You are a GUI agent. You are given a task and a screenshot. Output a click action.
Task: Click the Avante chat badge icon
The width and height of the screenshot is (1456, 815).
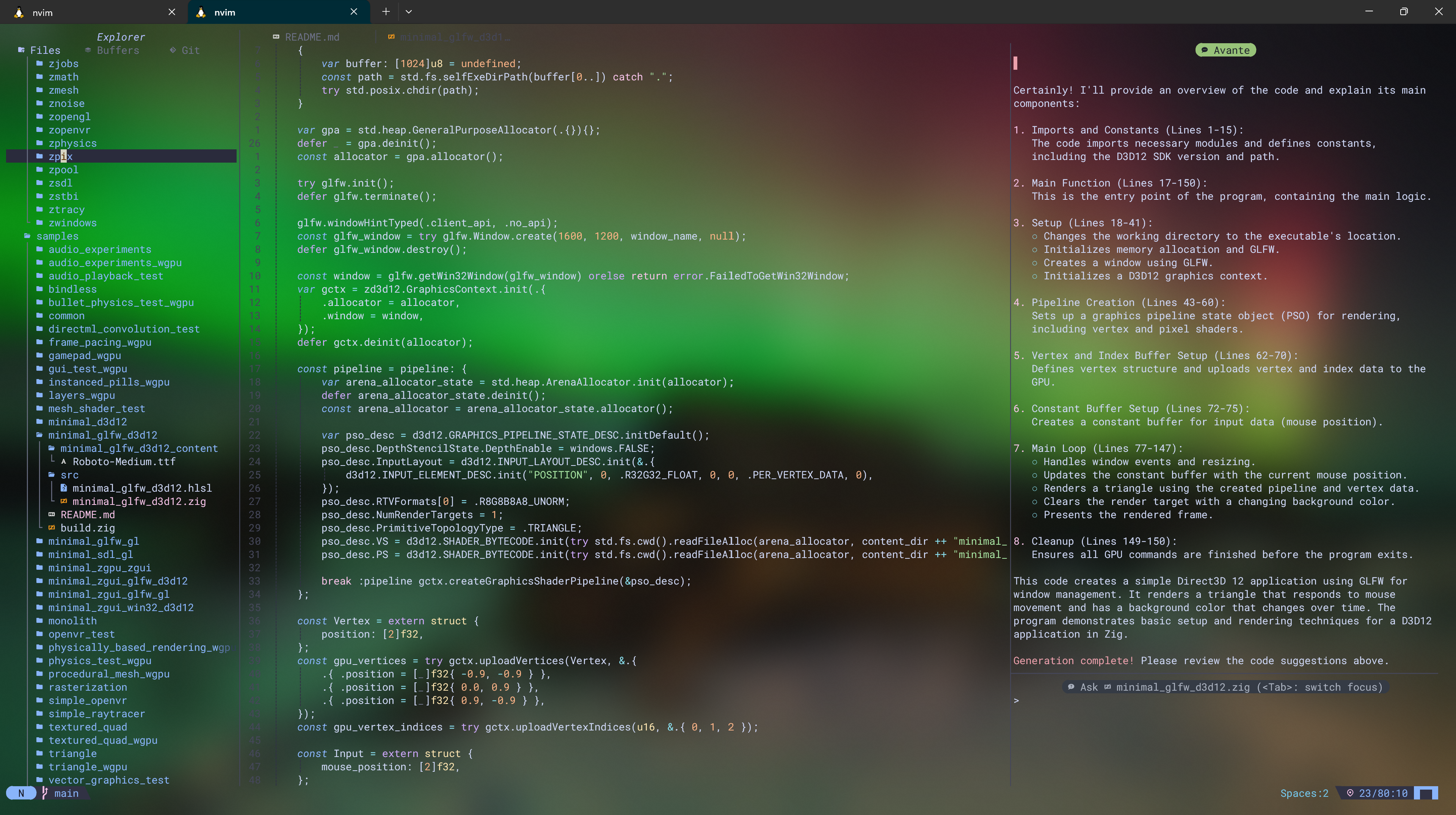pyautogui.click(x=1205, y=50)
